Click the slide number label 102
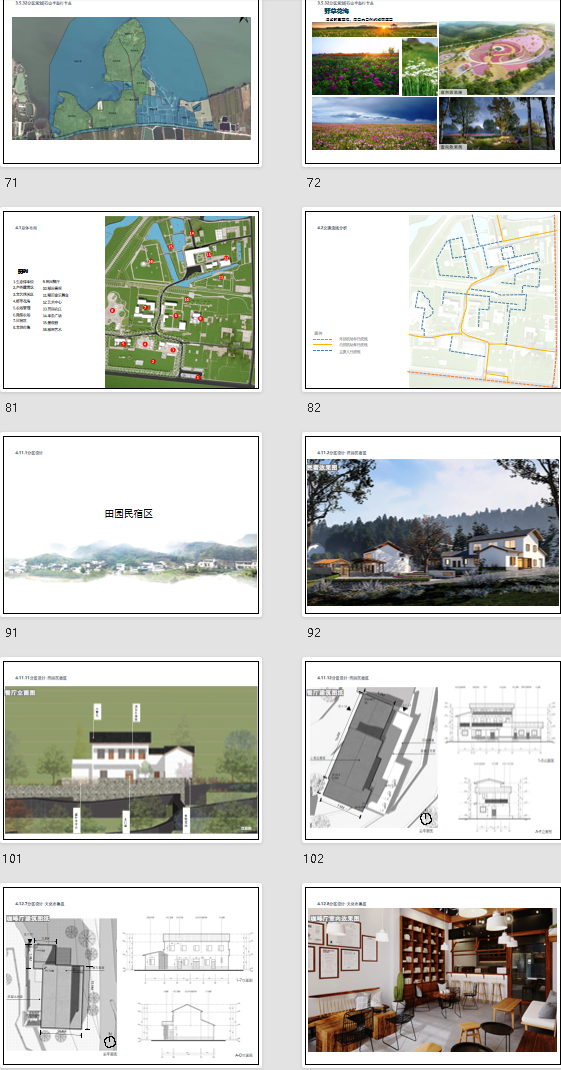This screenshot has width=561, height=1070. point(314,858)
